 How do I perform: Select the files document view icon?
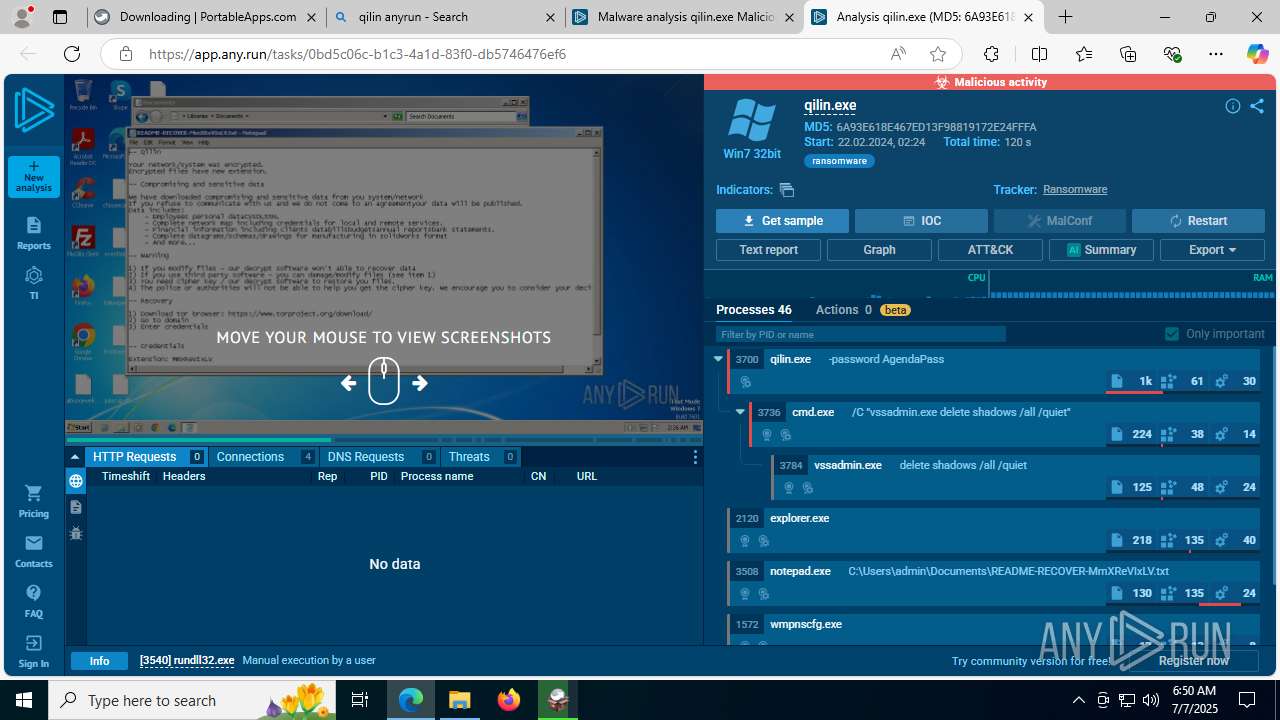click(x=76, y=508)
